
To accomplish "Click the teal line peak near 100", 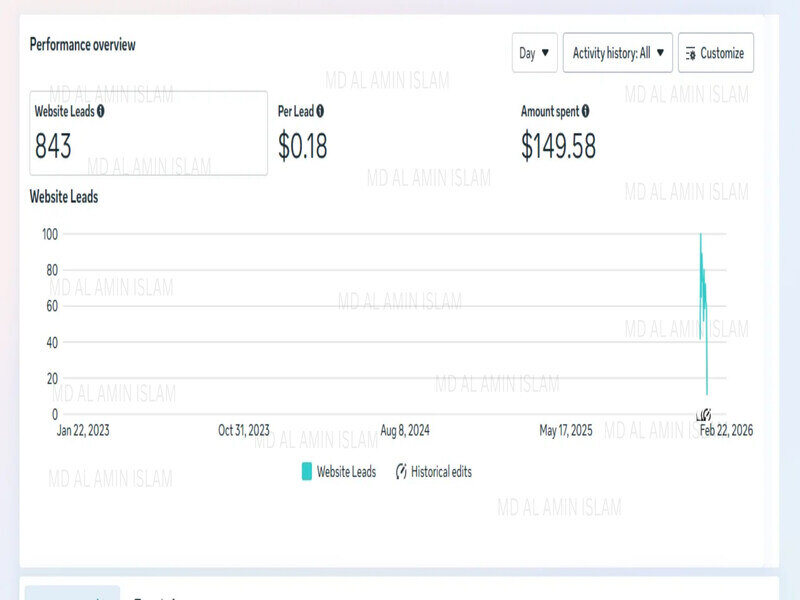I will [x=701, y=235].
